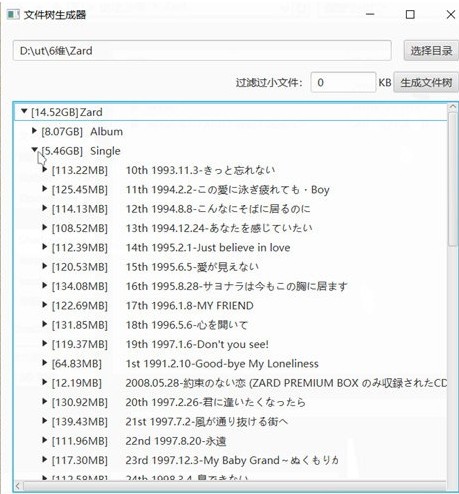Click the scrollbar up arrow
This screenshot has height=494, width=459.
point(452,107)
